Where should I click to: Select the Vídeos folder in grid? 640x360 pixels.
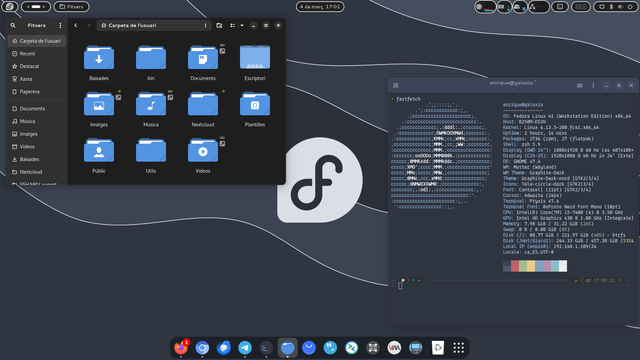pos(203,151)
